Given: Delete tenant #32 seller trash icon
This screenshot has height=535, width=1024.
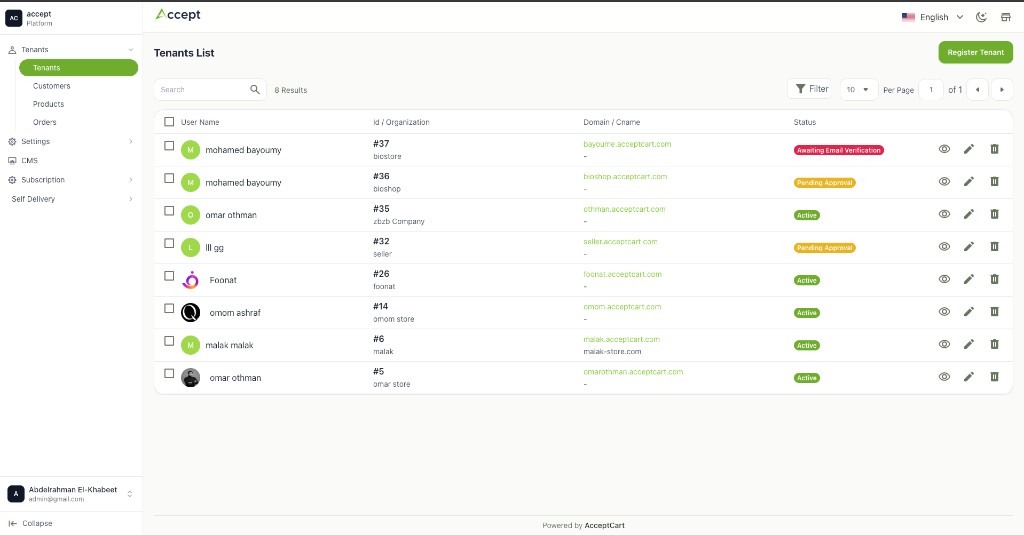Looking at the screenshot, I should click(x=995, y=246).
